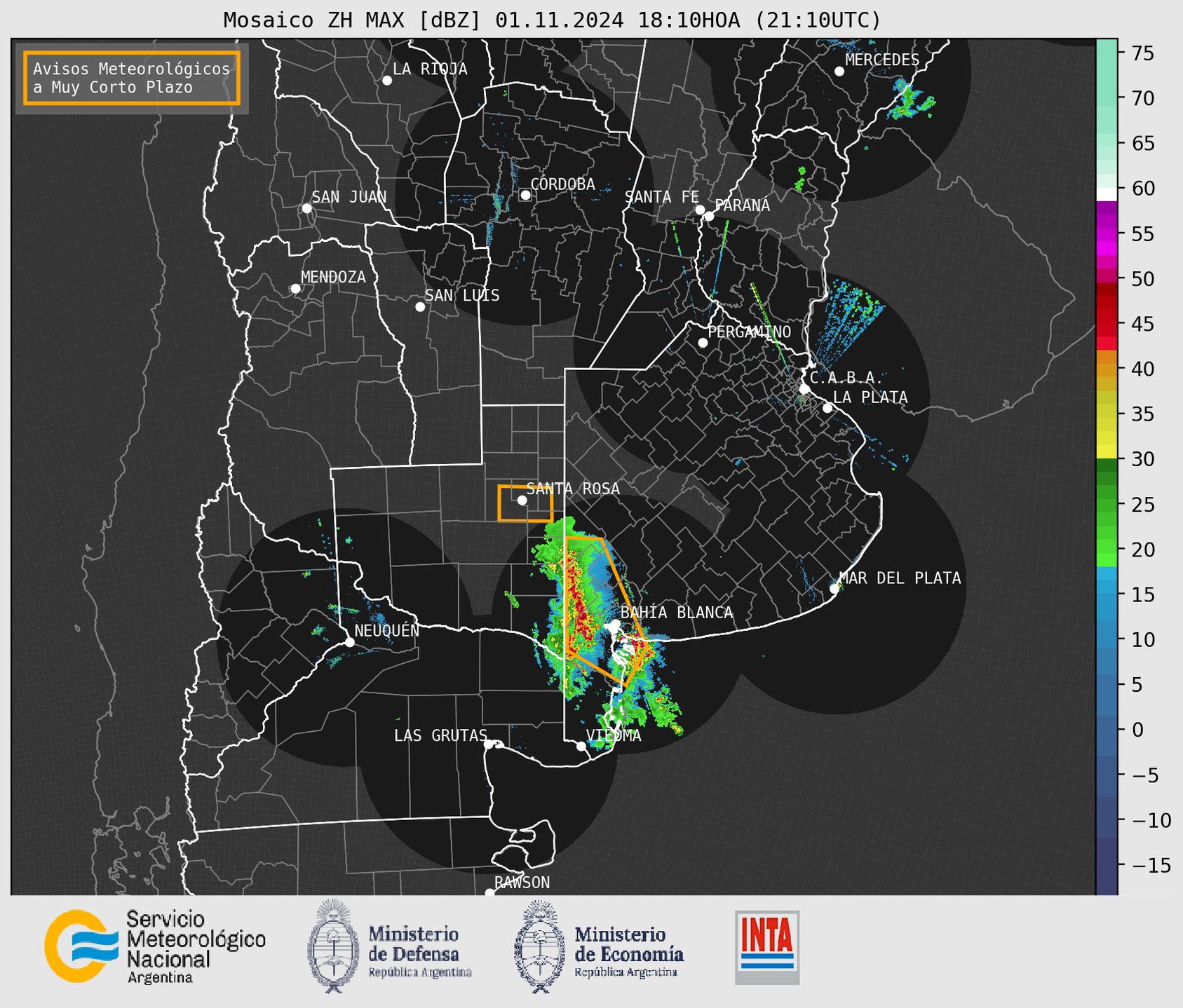1183x1008 pixels.
Task: Click the San Luis city marker dot
Action: 420,307
